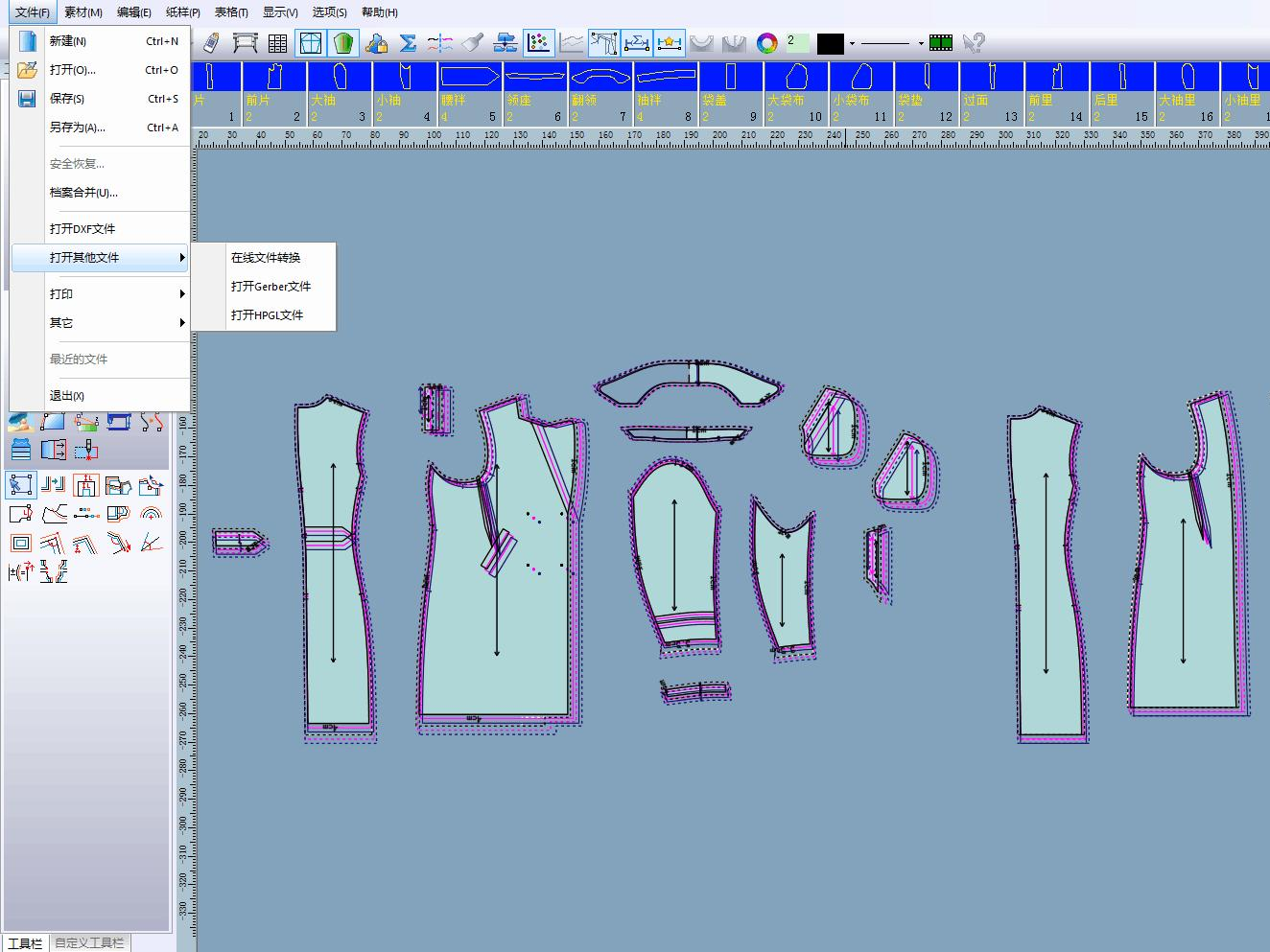Select the curve points S-shape tool
This screenshot has width=1270, height=952.
coord(152,422)
